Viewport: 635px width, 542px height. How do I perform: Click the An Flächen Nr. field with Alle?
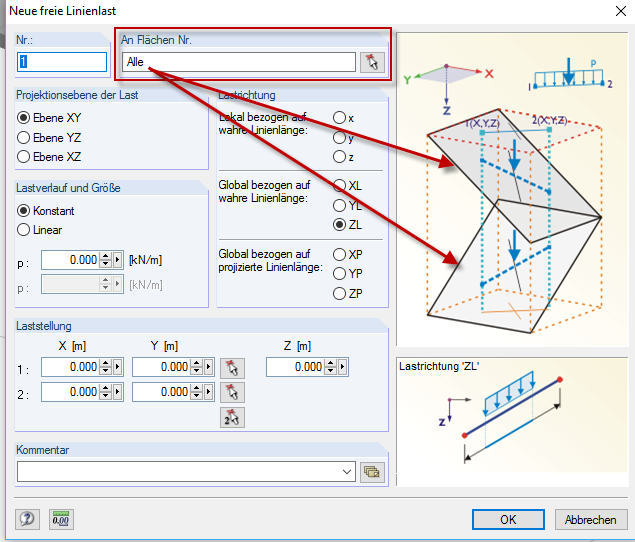pos(239,62)
